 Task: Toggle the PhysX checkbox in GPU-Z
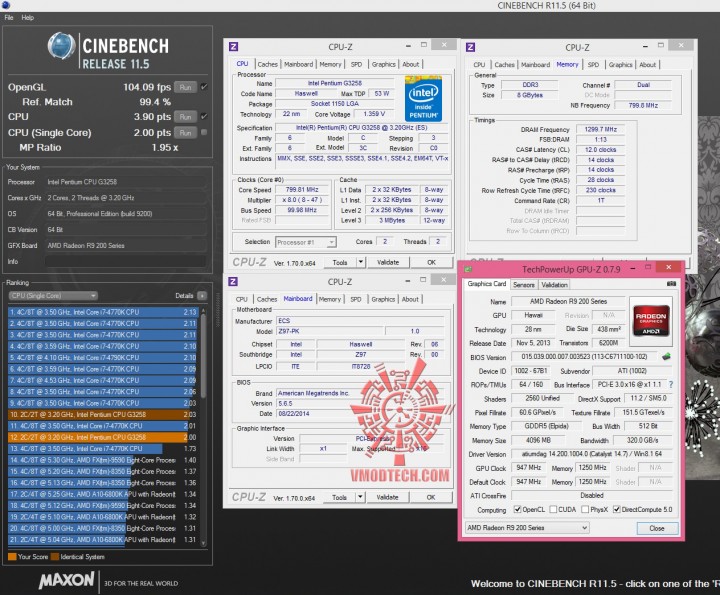click(585, 509)
